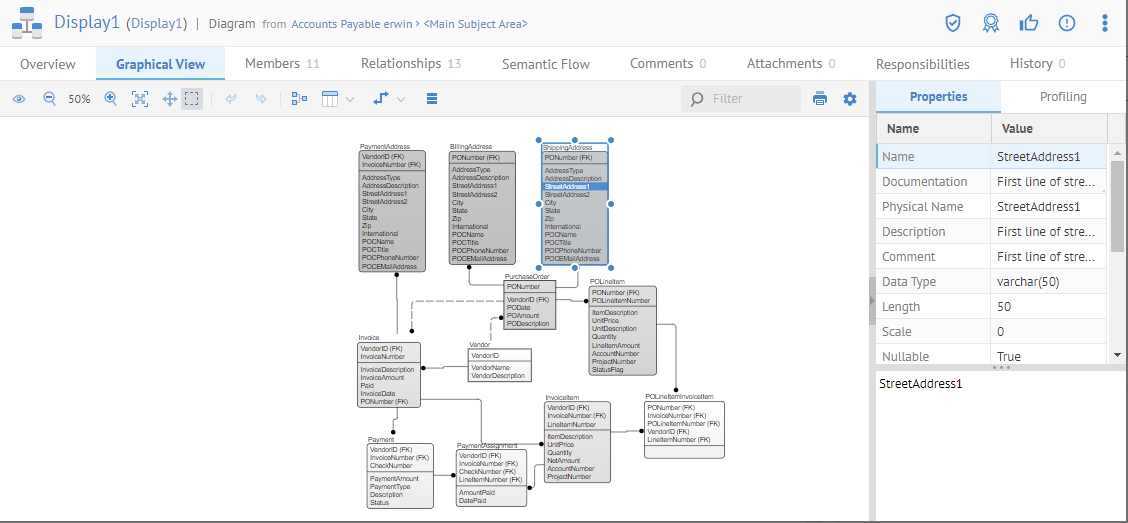Select the pan/move tool icon
1128x523 pixels.
169,99
